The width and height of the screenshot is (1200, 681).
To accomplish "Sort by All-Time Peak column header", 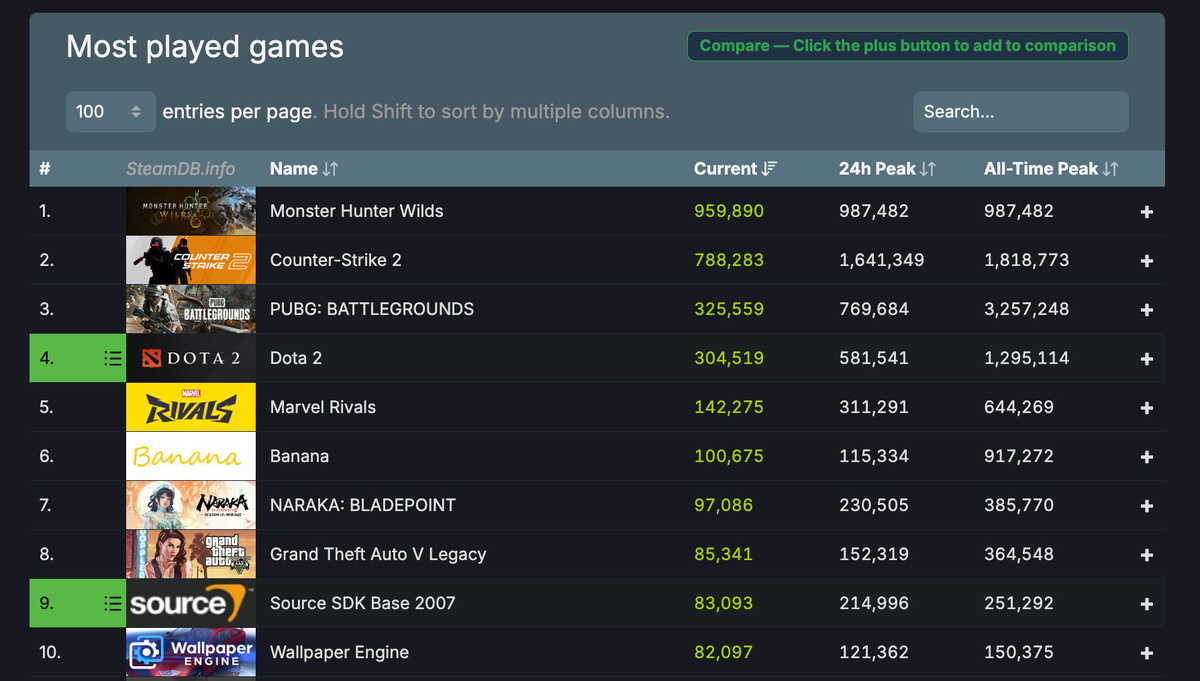I will (1051, 169).
